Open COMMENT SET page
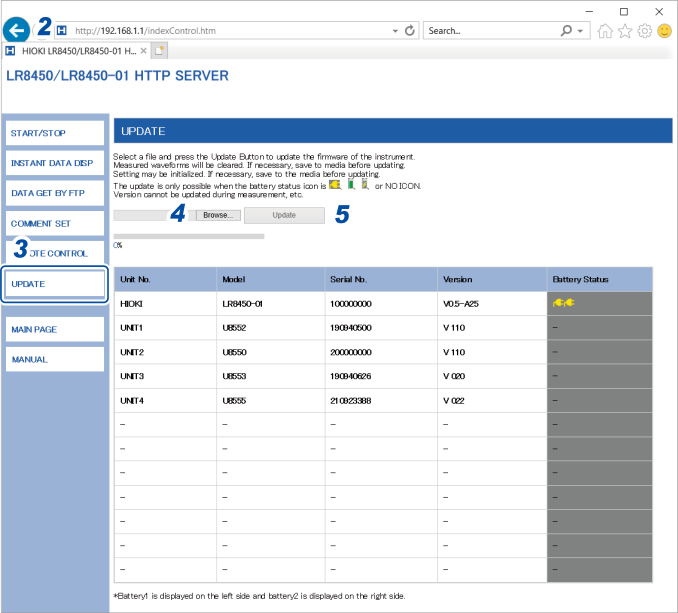Image resolution: width=678 pixels, height=613 pixels. 55,223
